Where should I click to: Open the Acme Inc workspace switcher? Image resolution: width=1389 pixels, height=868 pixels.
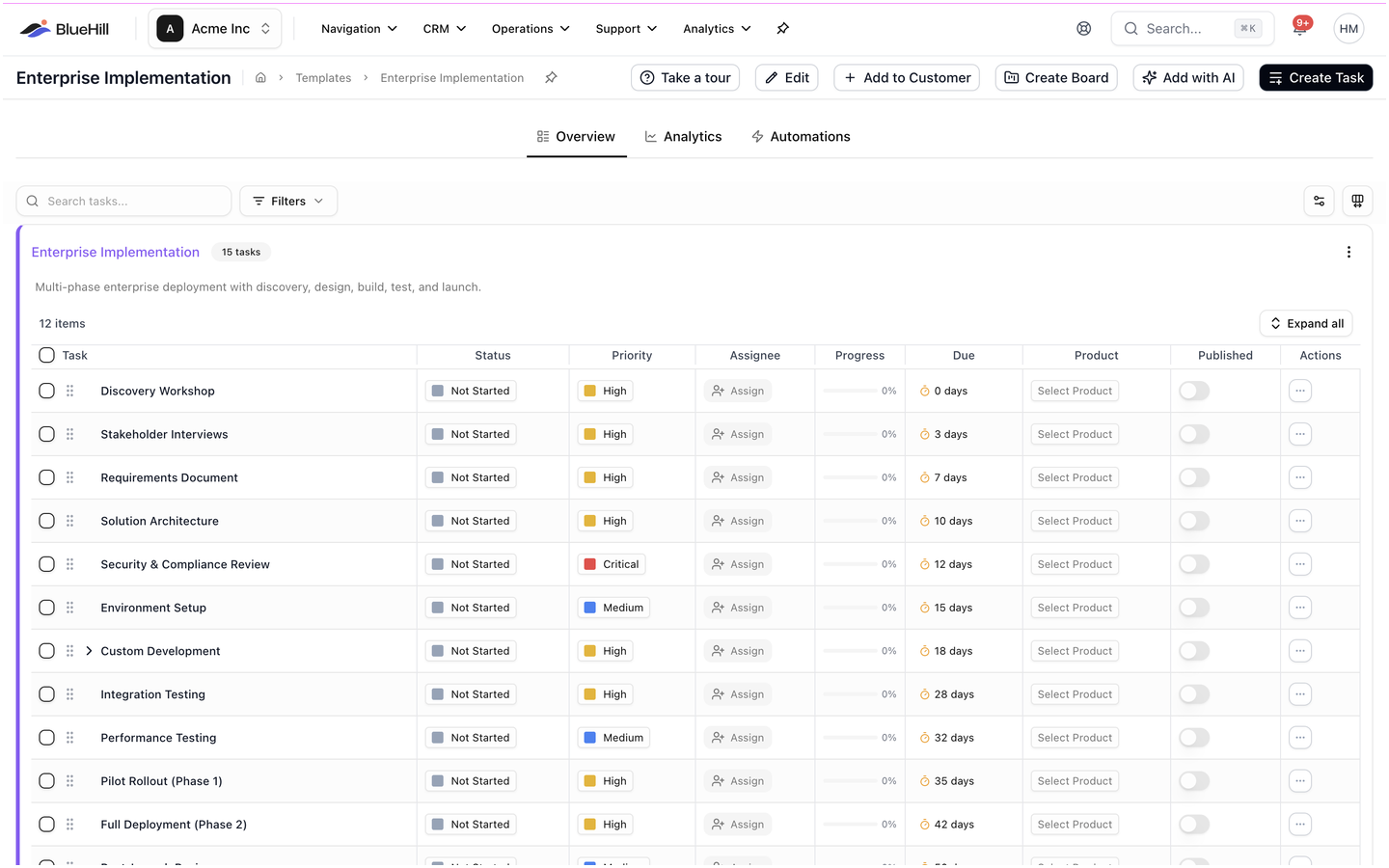click(x=215, y=29)
